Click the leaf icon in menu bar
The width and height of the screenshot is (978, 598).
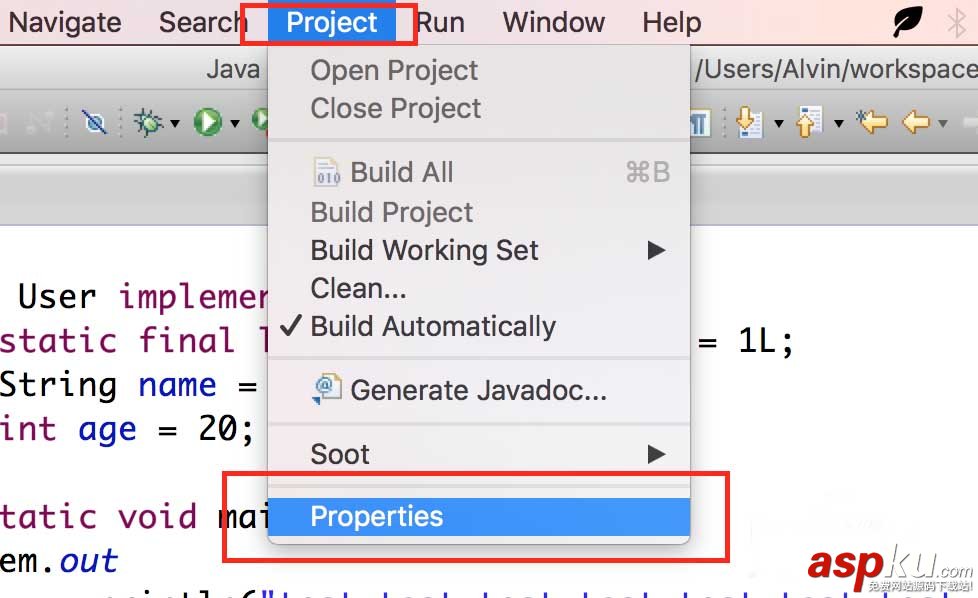click(x=907, y=22)
